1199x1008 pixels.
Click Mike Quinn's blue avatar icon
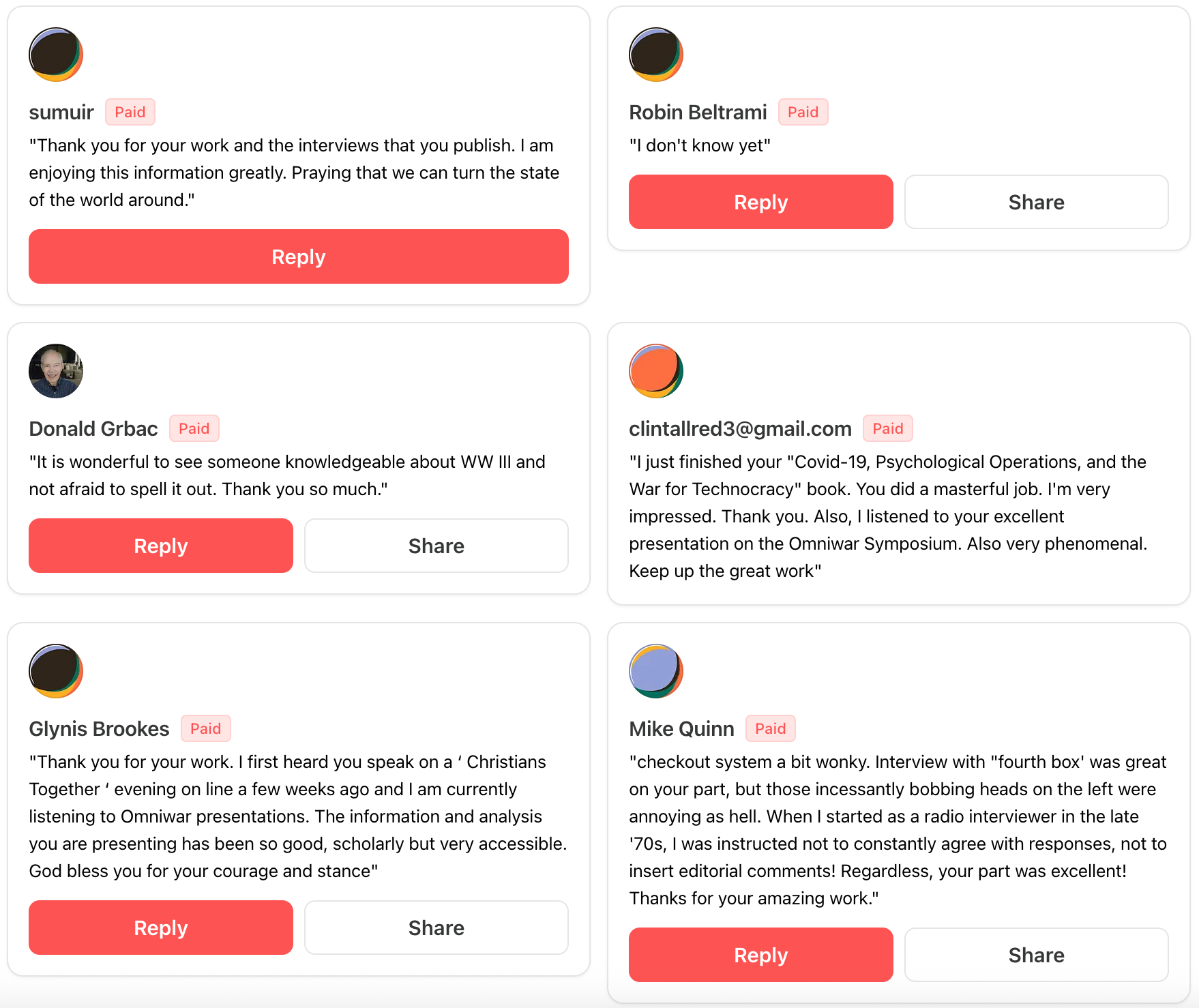pyautogui.click(x=656, y=671)
